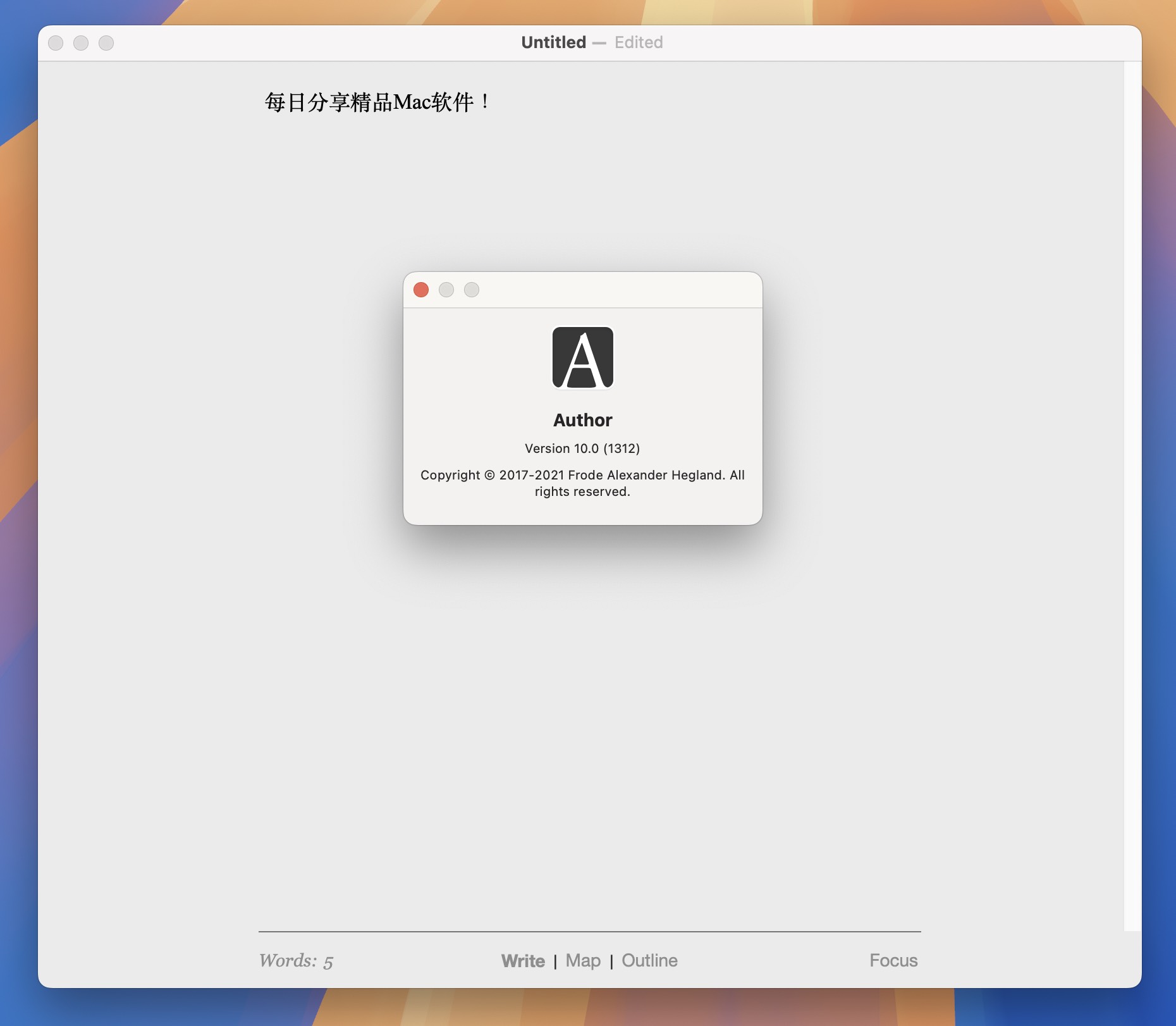Screen dimensions: 1176x1026
Task: Click the About dialog minimize button
Action: coord(446,290)
